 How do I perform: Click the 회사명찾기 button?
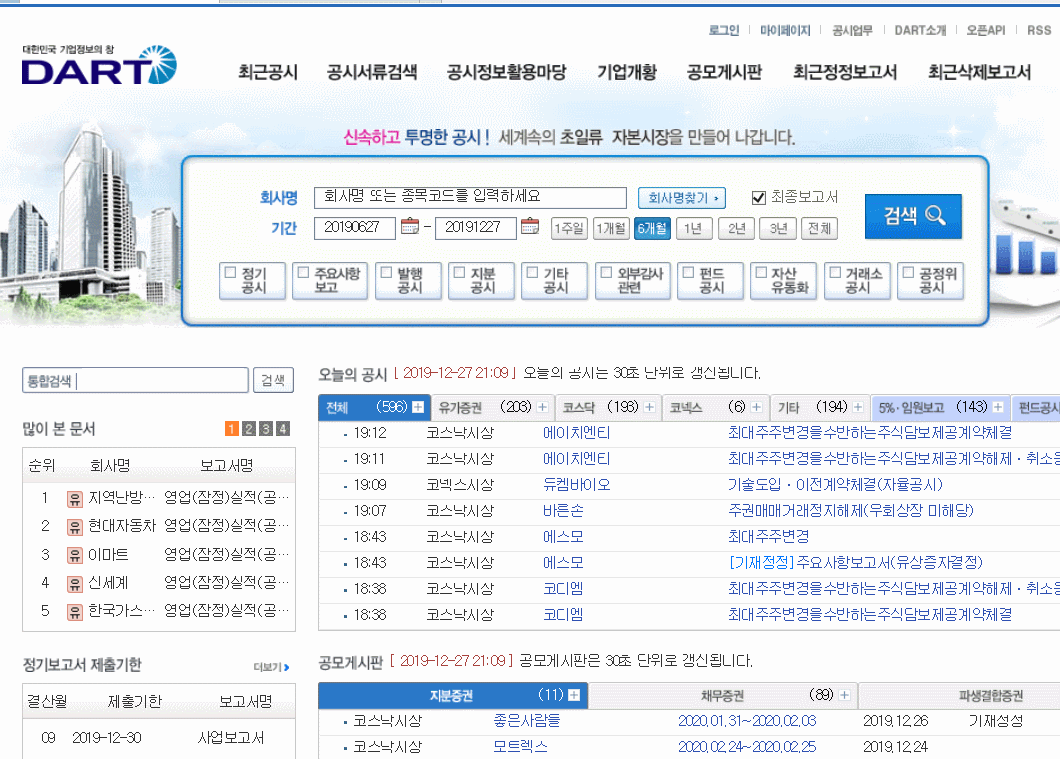click(x=682, y=198)
